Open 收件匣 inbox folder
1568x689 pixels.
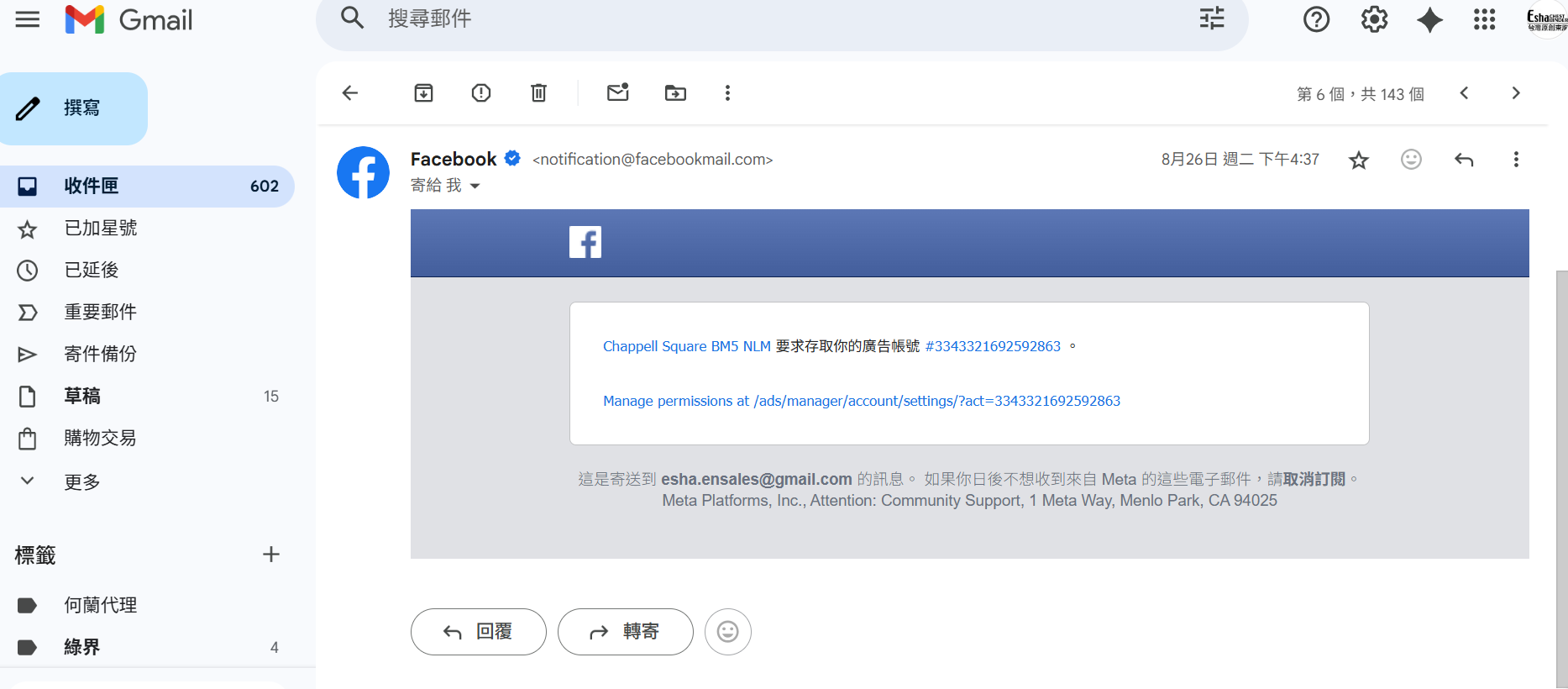[147, 187]
